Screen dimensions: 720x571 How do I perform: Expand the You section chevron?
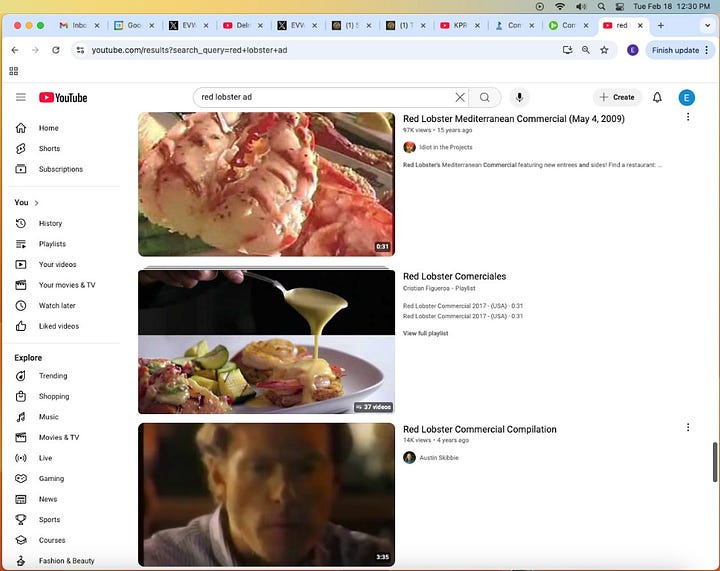tap(36, 203)
